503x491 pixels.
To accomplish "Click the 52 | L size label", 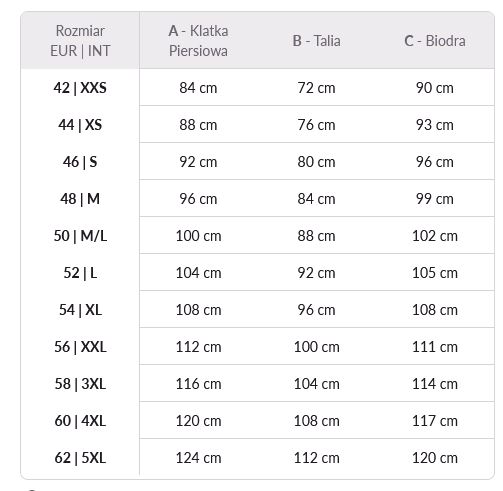I will (x=80, y=273).
